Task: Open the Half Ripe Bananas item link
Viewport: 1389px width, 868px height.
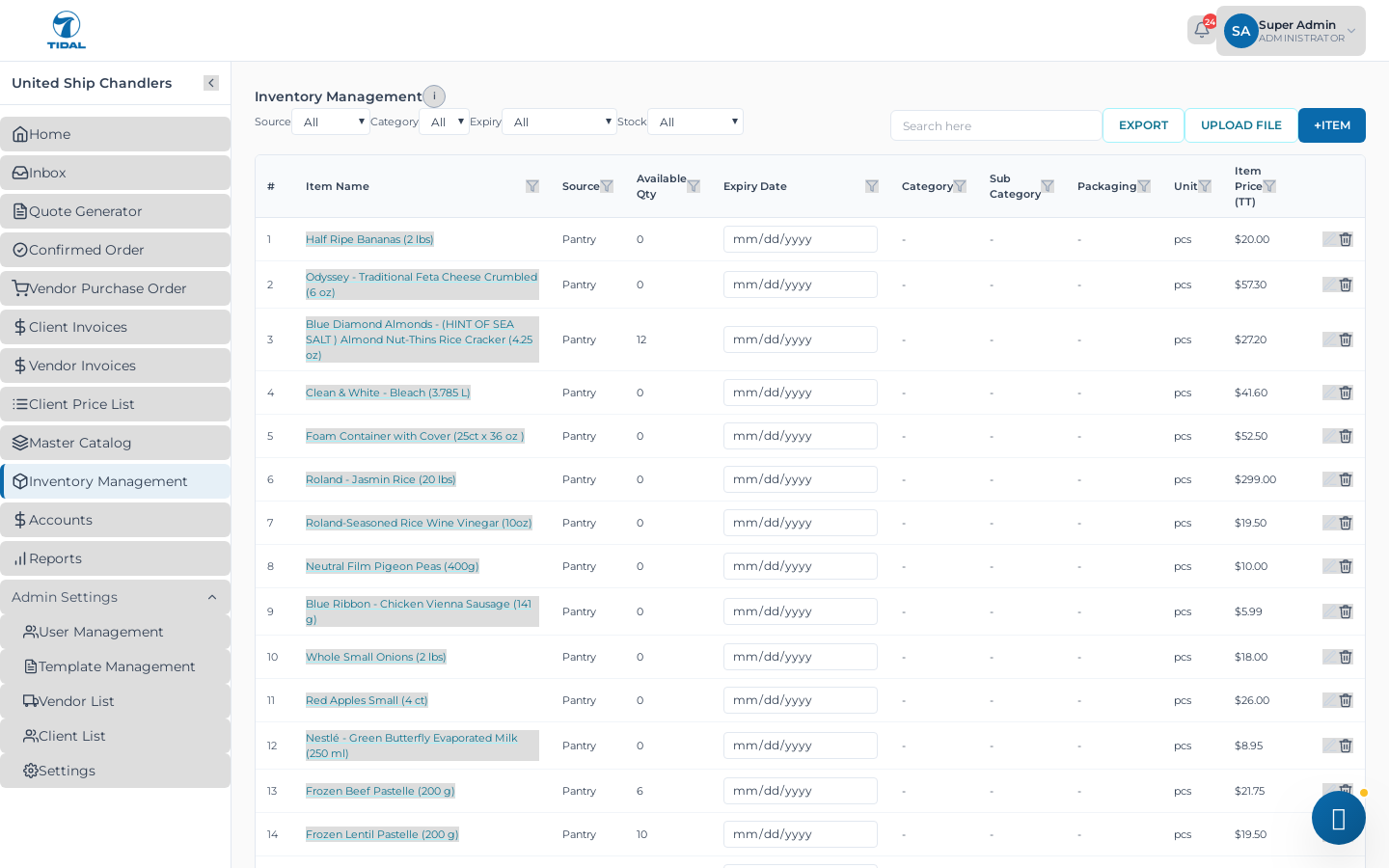Action: (369, 239)
